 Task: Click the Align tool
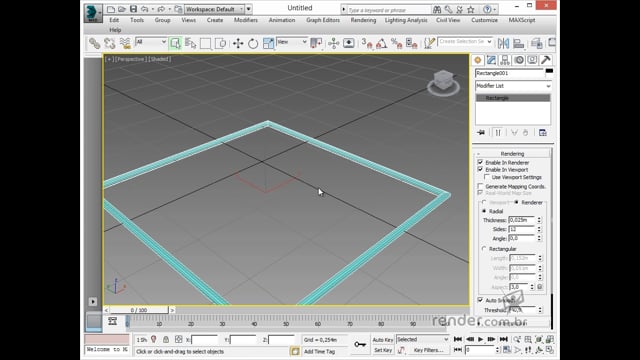click(519, 43)
